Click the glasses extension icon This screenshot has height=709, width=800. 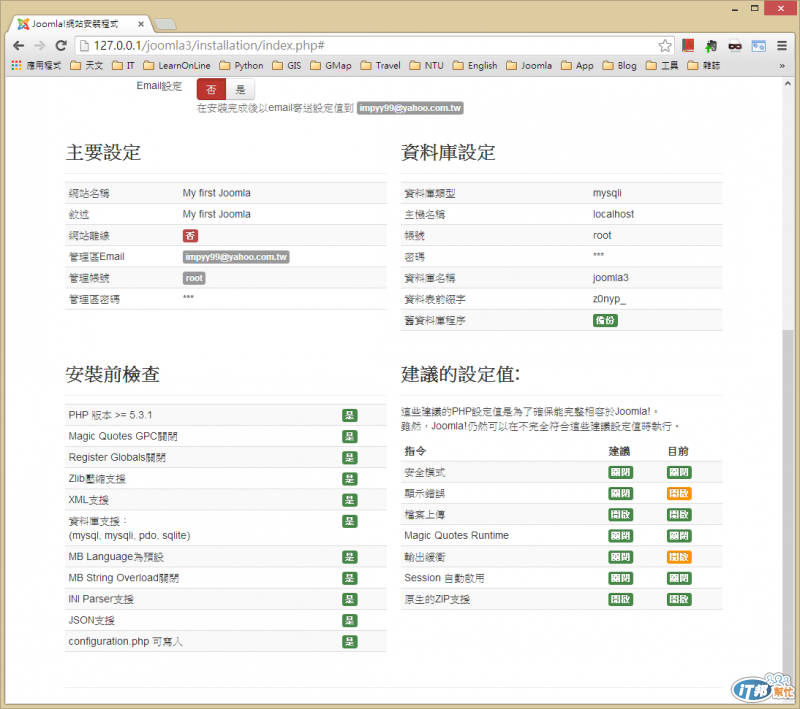coord(735,46)
